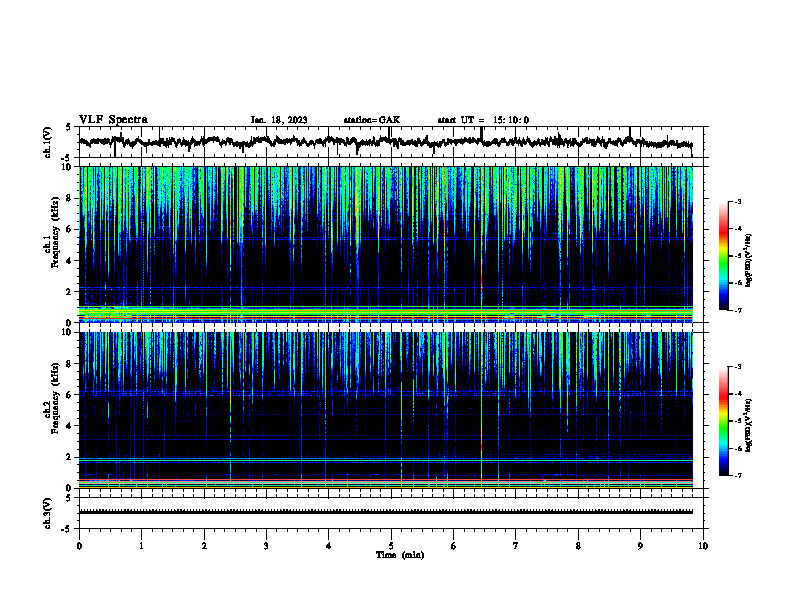Click the "Time (min)" axis title
The height and width of the screenshot is (612, 792).
click(x=400, y=555)
